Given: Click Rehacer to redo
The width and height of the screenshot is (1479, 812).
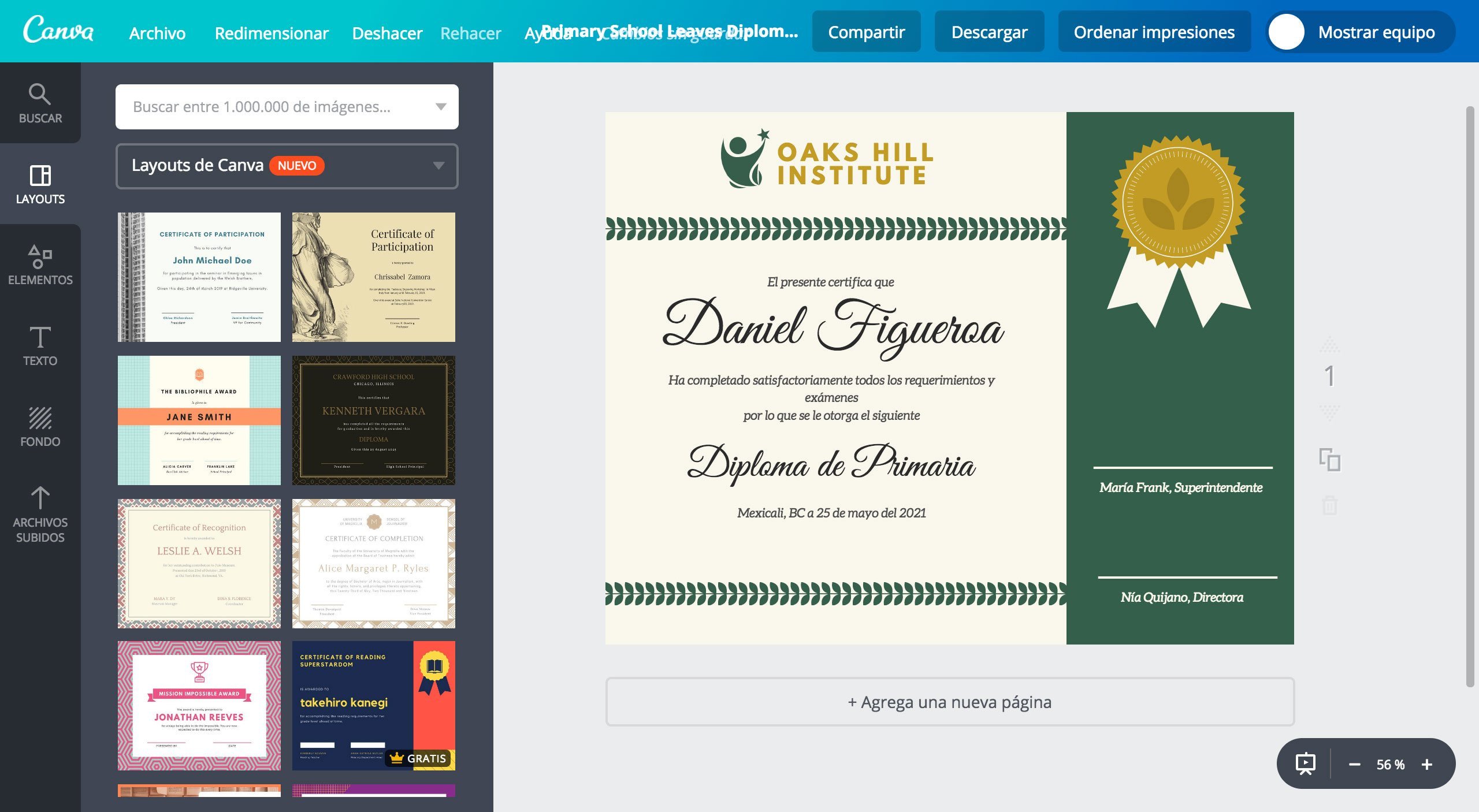Looking at the screenshot, I should click(x=470, y=33).
